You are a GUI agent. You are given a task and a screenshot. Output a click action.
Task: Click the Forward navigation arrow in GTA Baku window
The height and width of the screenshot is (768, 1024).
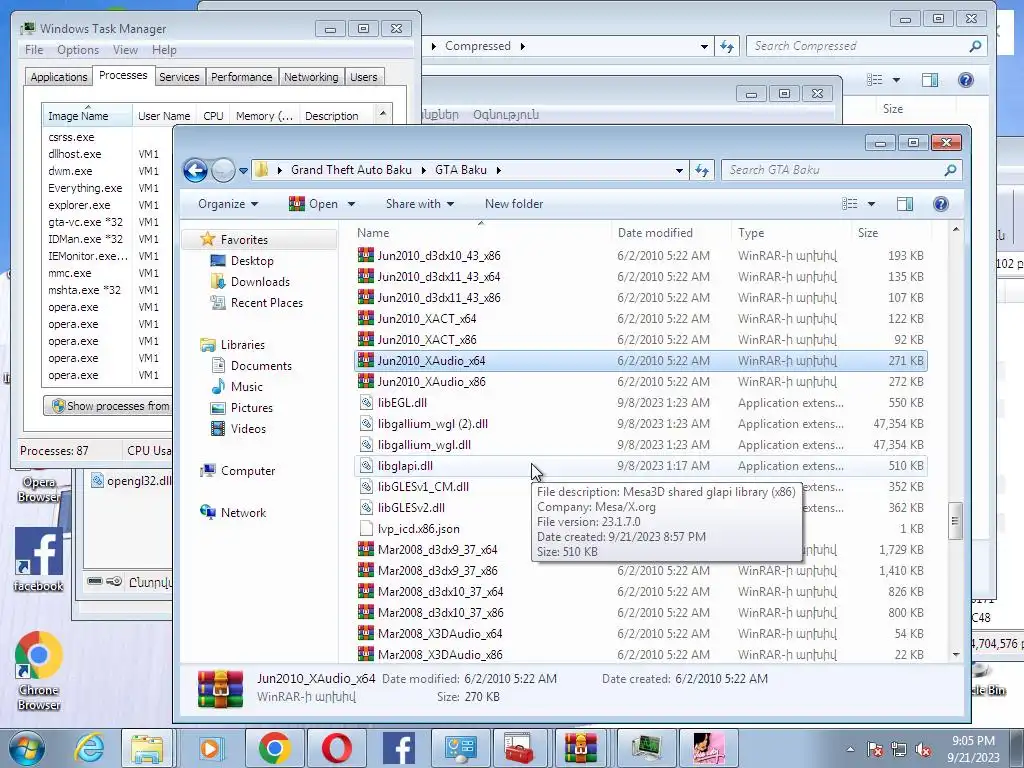click(223, 170)
